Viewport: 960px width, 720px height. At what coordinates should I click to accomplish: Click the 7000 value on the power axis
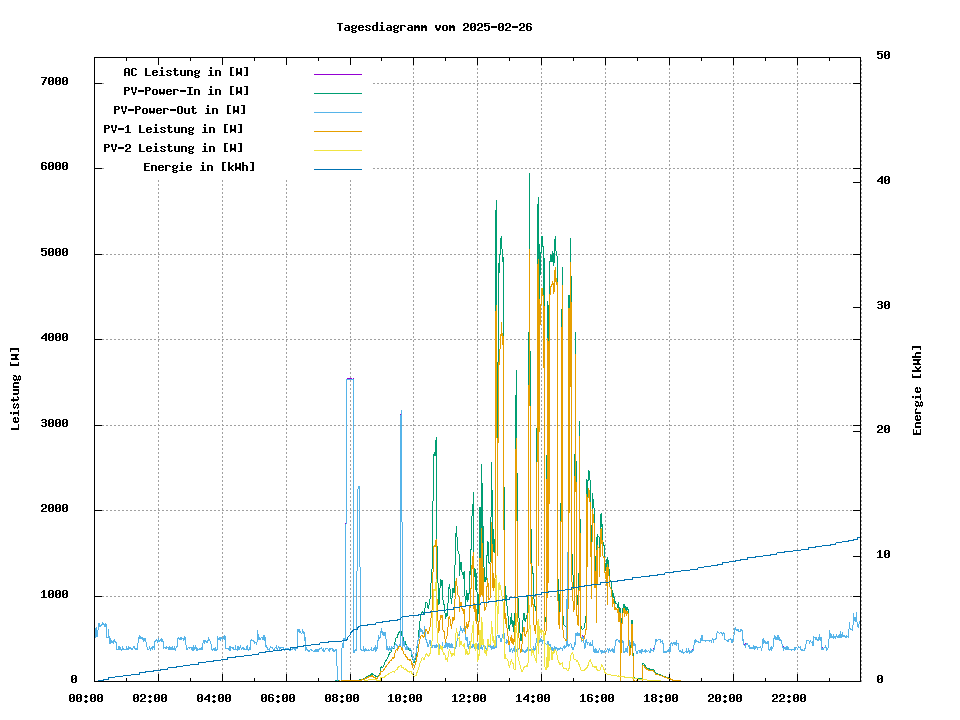54,82
